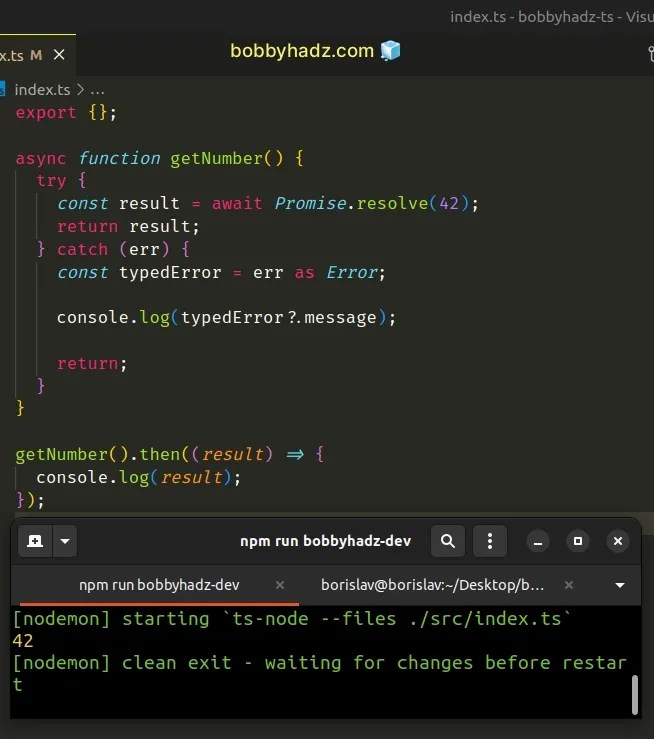The height and width of the screenshot is (739, 654).
Task: Expand the terminal tabs list dropdown
Action: pyautogui.click(x=620, y=585)
